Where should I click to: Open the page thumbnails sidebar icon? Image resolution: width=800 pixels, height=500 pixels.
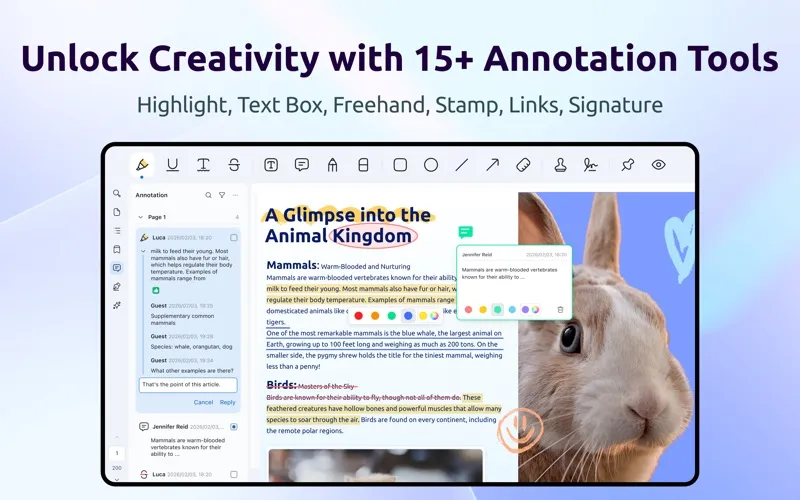point(117,212)
